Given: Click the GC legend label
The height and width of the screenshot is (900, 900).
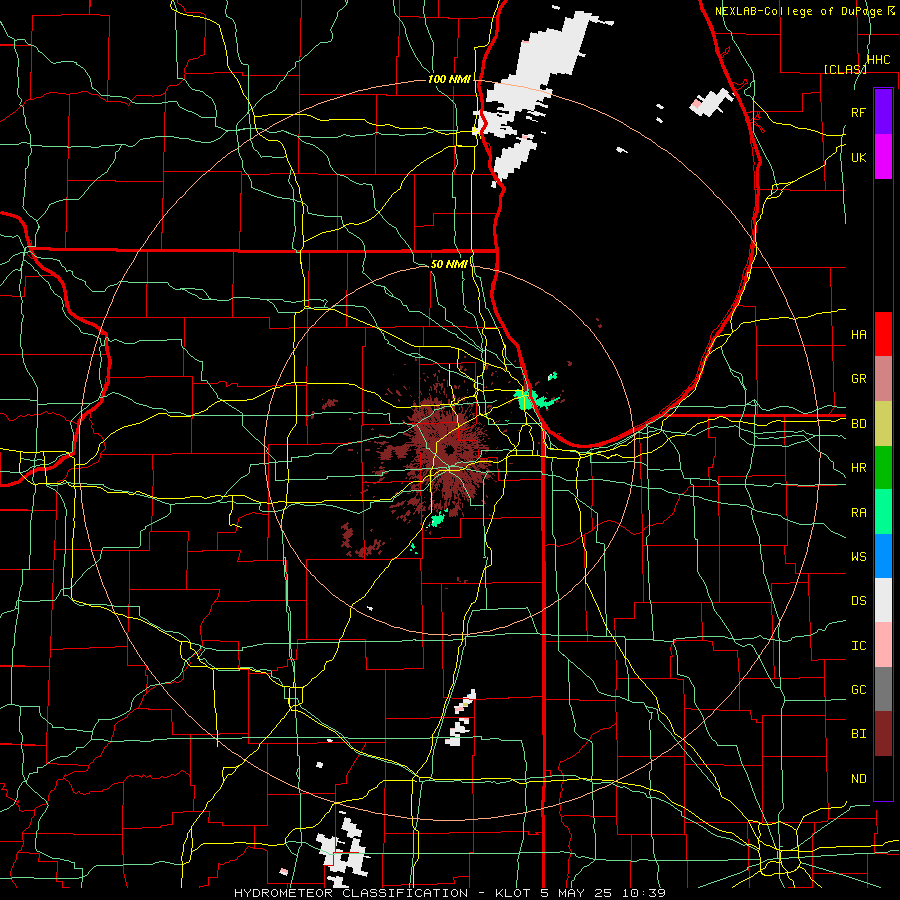Looking at the screenshot, I should [858, 689].
